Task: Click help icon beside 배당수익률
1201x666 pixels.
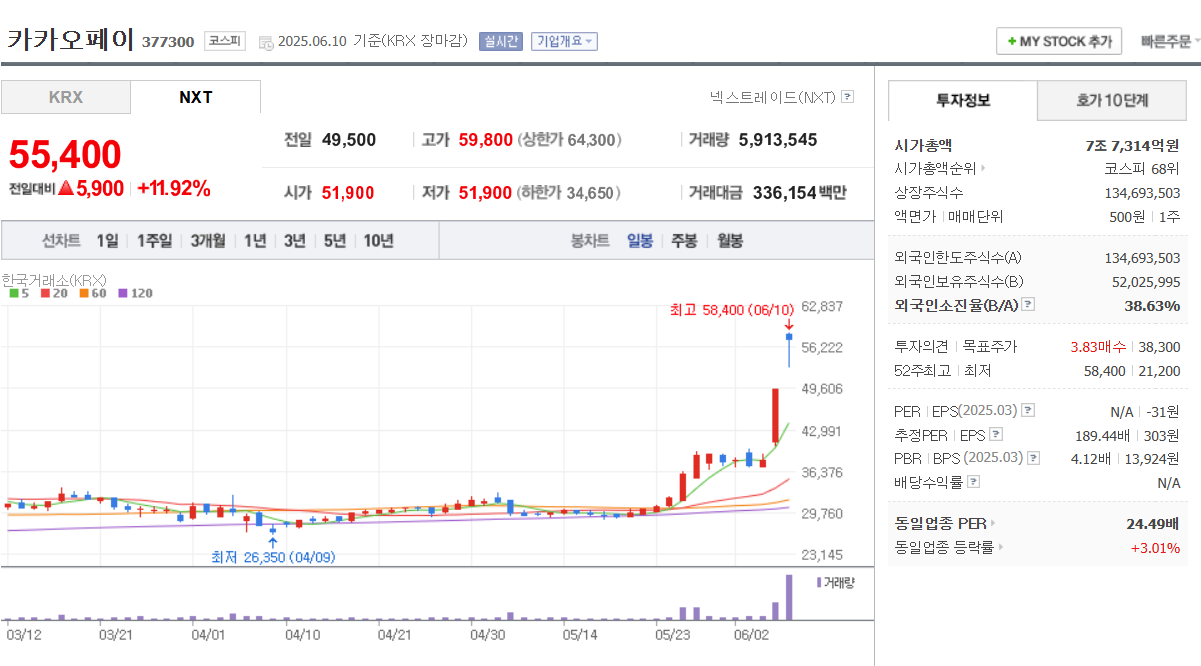Action: (974, 482)
